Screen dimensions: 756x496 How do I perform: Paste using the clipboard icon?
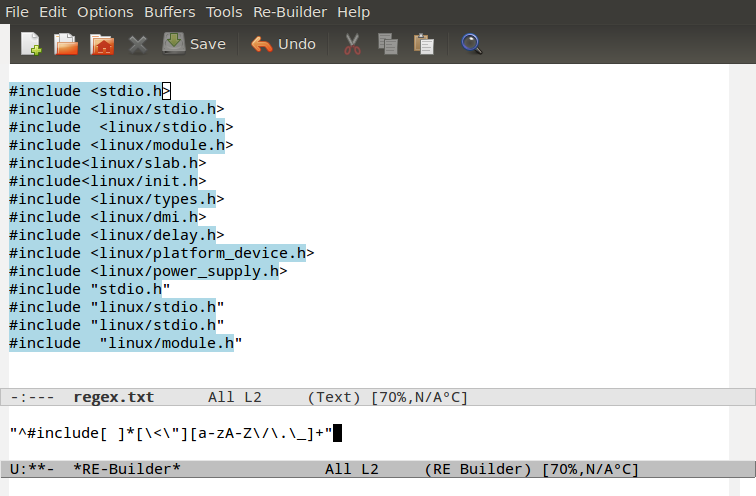[x=424, y=44]
